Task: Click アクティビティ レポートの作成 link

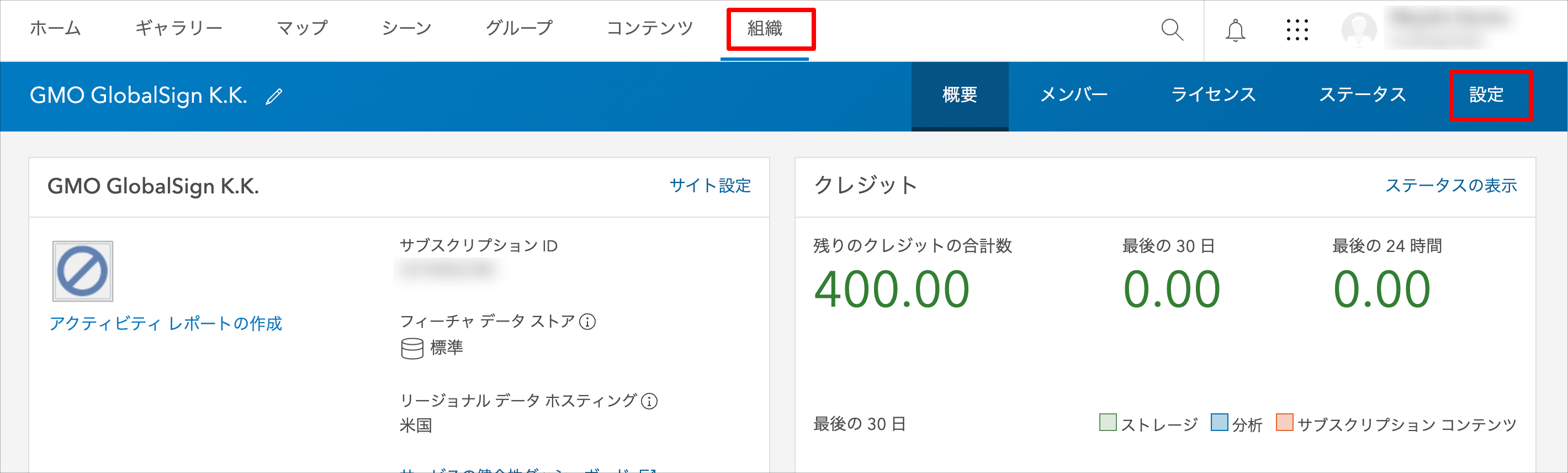Action: (166, 324)
